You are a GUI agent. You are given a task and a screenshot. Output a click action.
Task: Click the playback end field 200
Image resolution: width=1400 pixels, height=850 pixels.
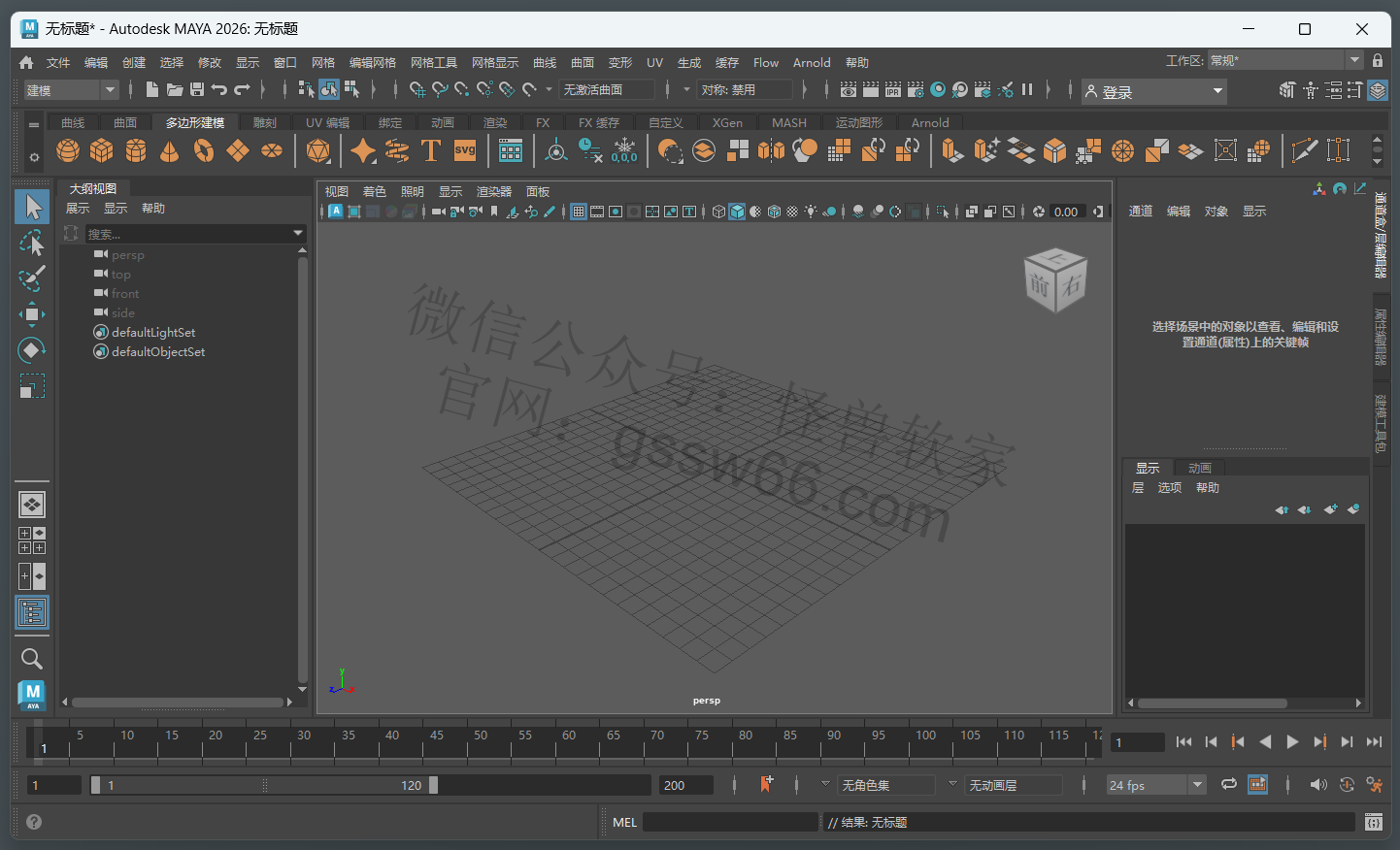(686, 785)
